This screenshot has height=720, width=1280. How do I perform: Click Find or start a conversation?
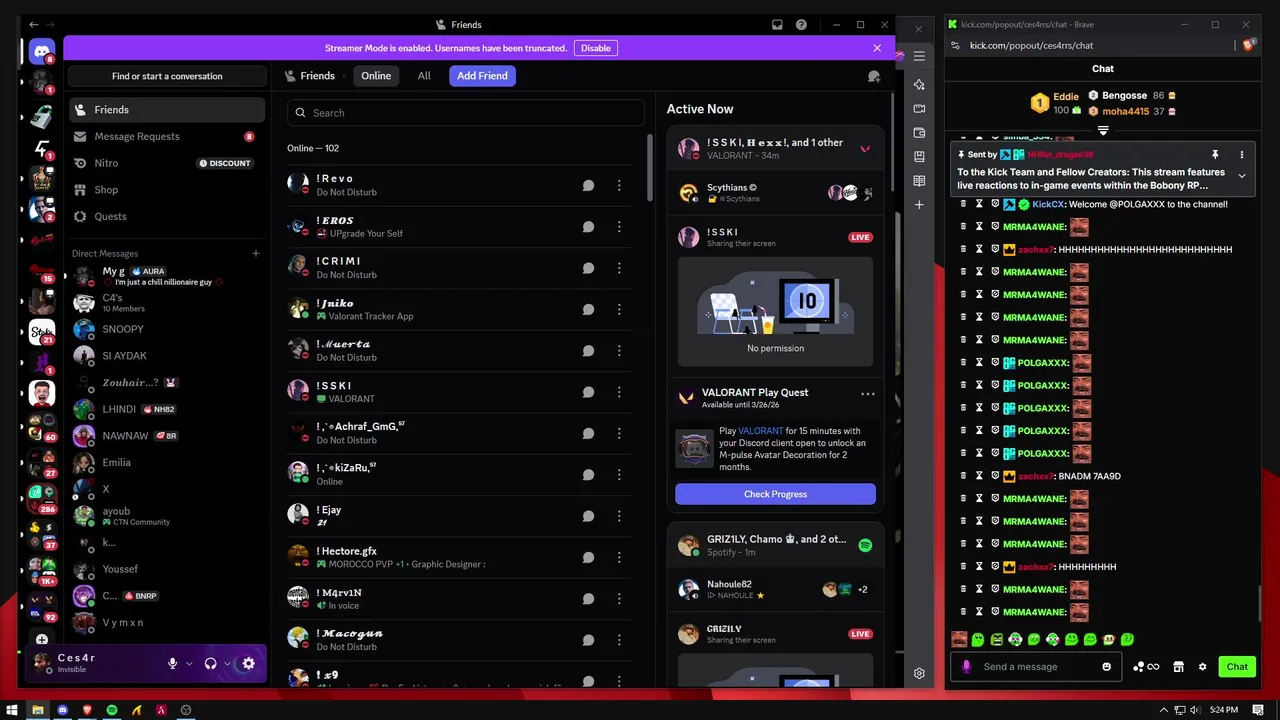pyautogui.click(x=167, y=76)
